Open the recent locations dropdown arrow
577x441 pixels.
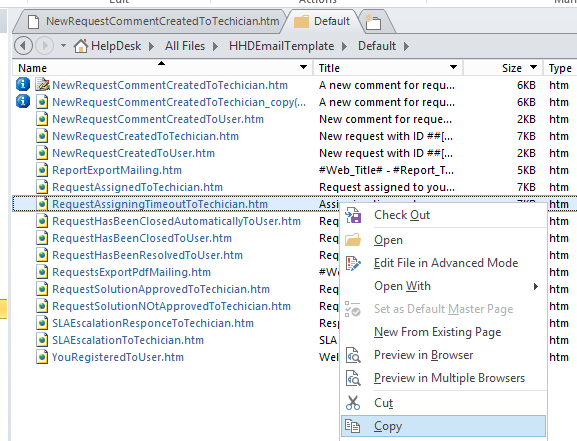(x=63, y=46)
